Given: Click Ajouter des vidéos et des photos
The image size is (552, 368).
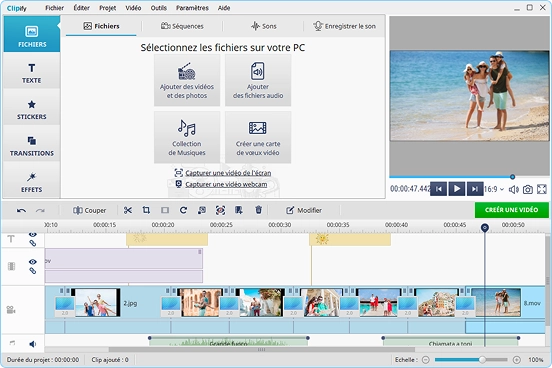Looking at the screenshot, I should pyautogui.click(x=187, y=80).
